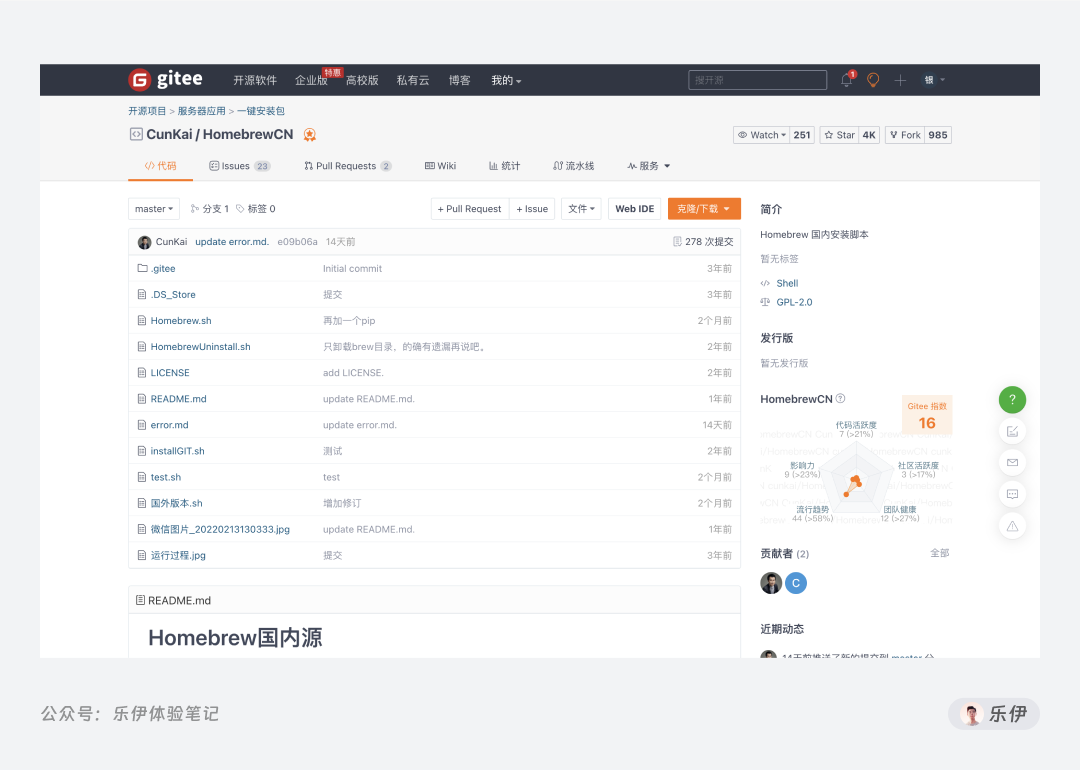Click the orange lightbulb icon in top bar
The height and width of the screenshot is (770, 1080).
(x=872, y=80)
